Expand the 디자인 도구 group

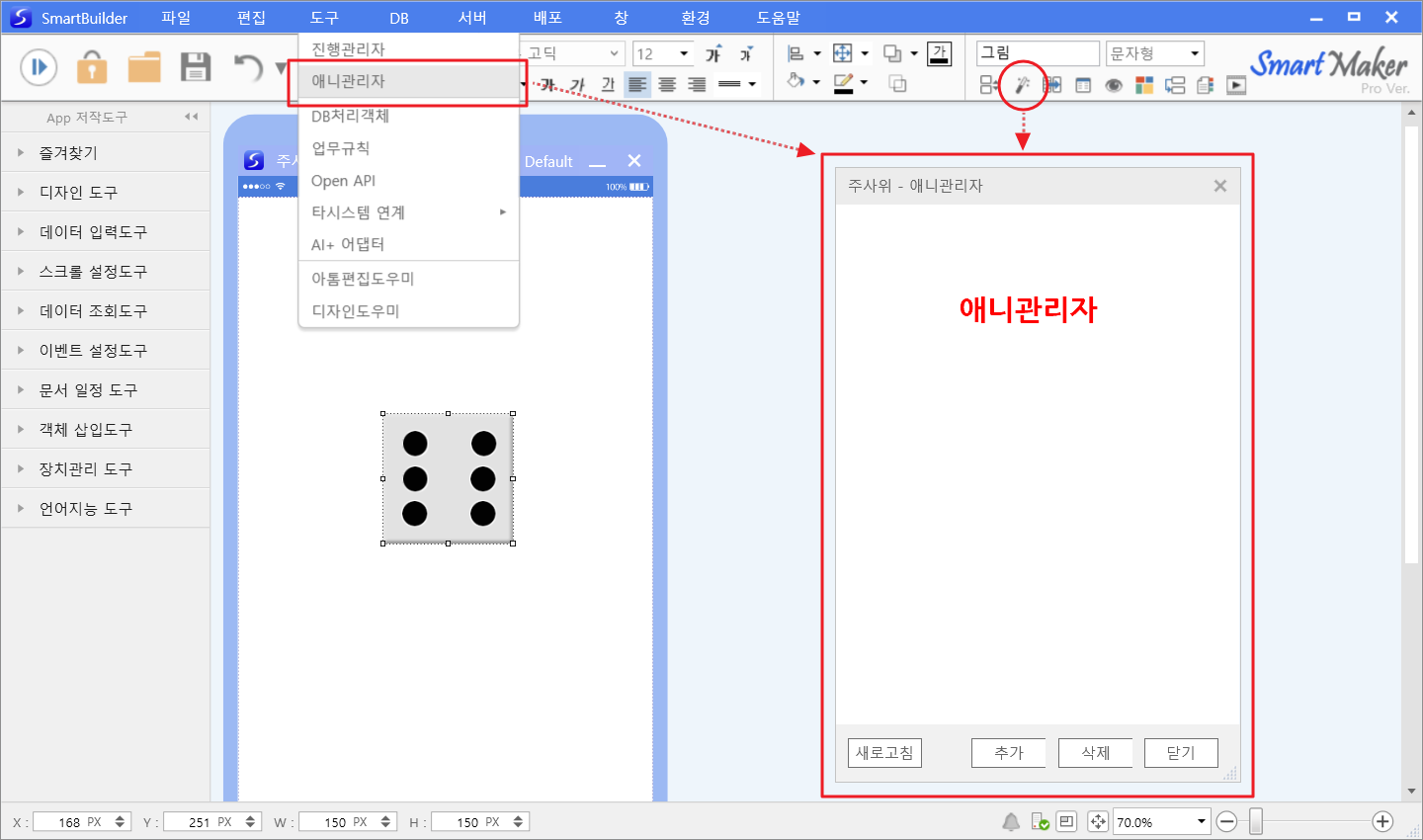[105, 193]
